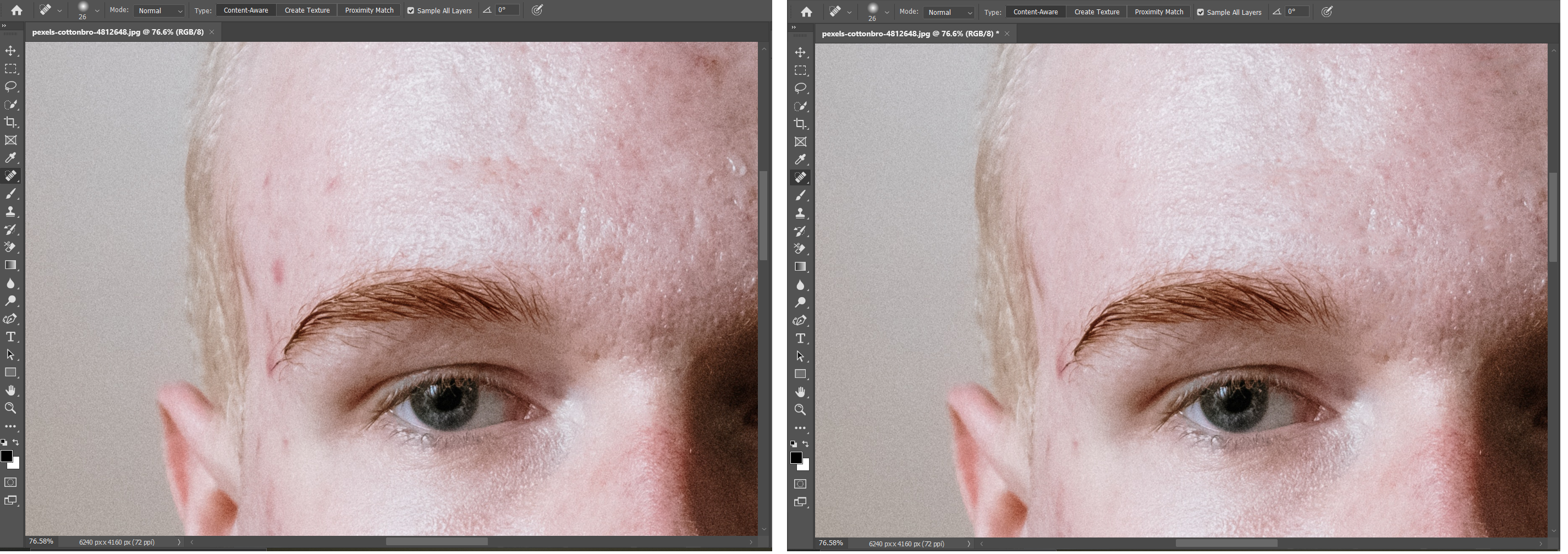Toggle Sample All Layers in right window

point(1200,12)
